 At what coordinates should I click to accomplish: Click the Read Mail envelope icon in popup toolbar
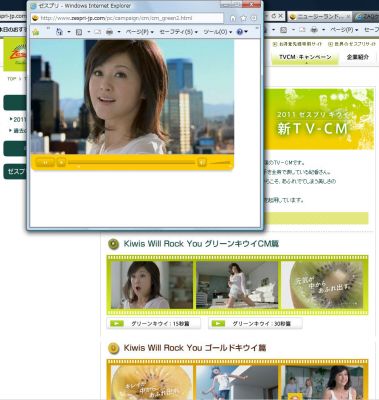click(x=97, y=32)
